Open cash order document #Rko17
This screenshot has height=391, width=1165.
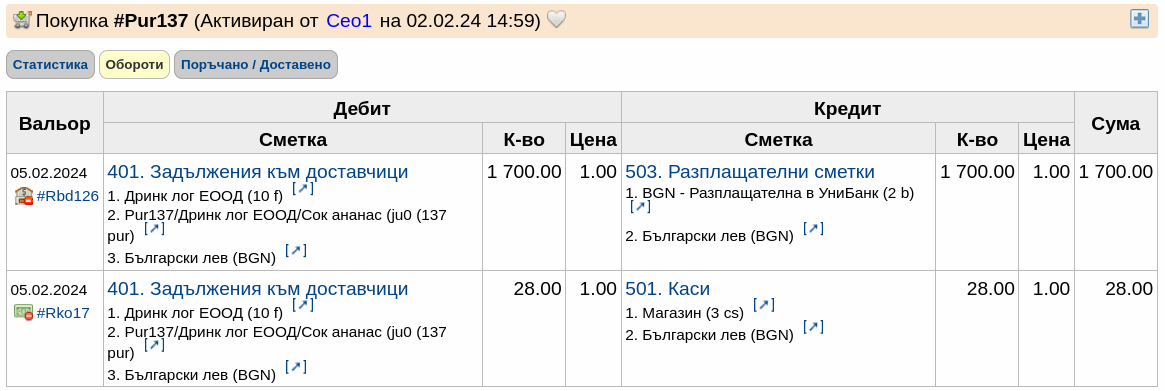63,313
